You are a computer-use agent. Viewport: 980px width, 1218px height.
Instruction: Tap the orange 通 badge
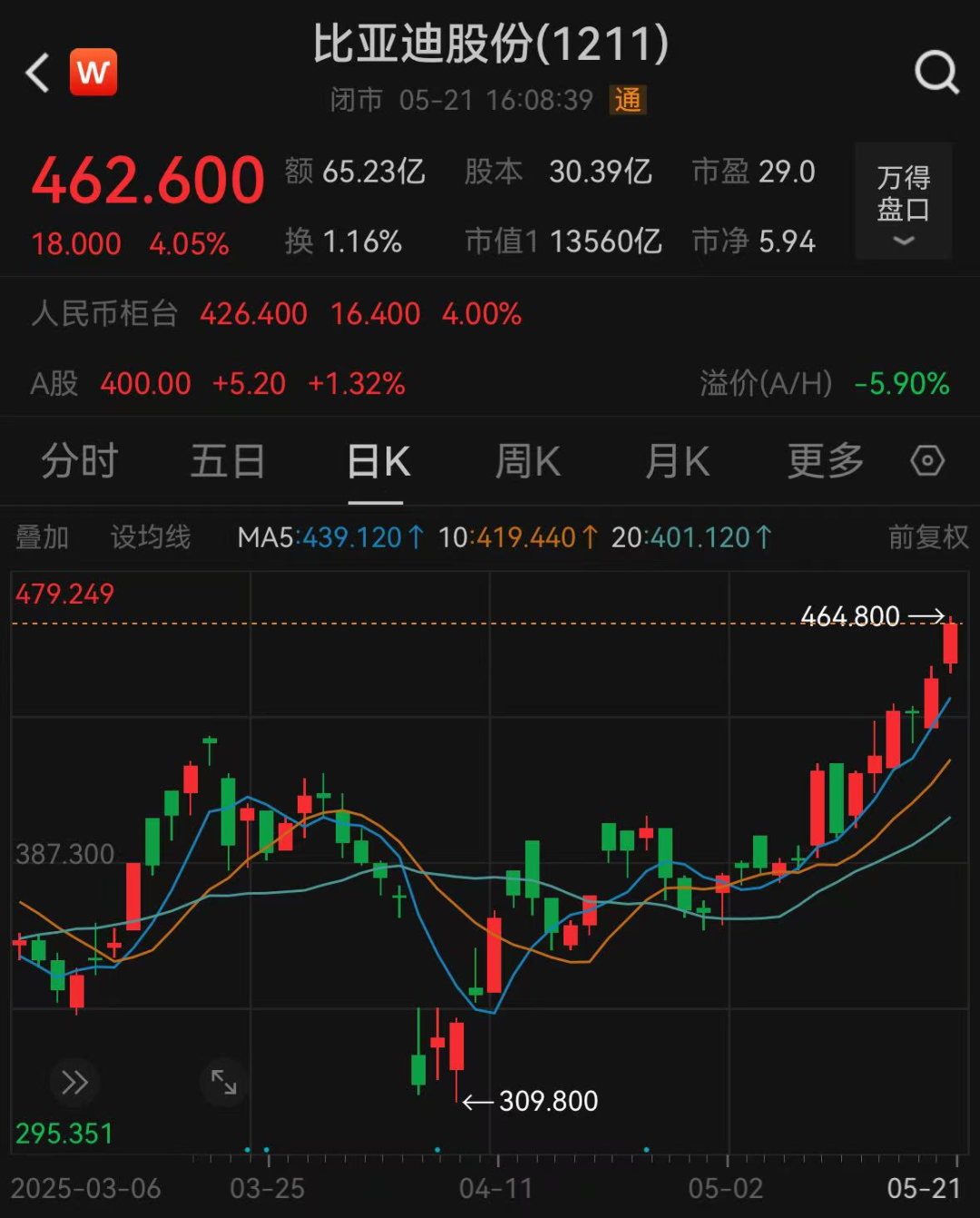point(628,100)
